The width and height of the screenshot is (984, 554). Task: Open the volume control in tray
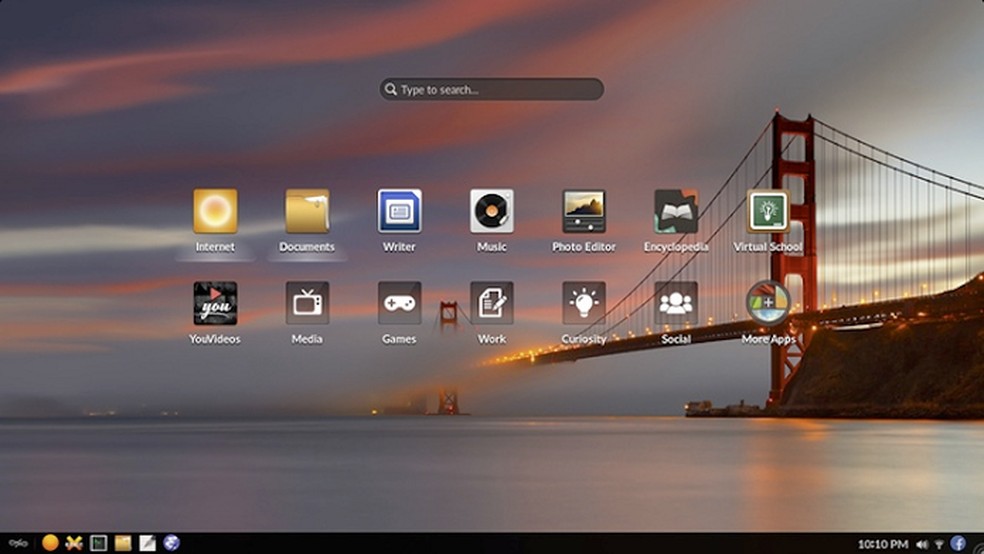pyautogui.click(x=921, y=544)
